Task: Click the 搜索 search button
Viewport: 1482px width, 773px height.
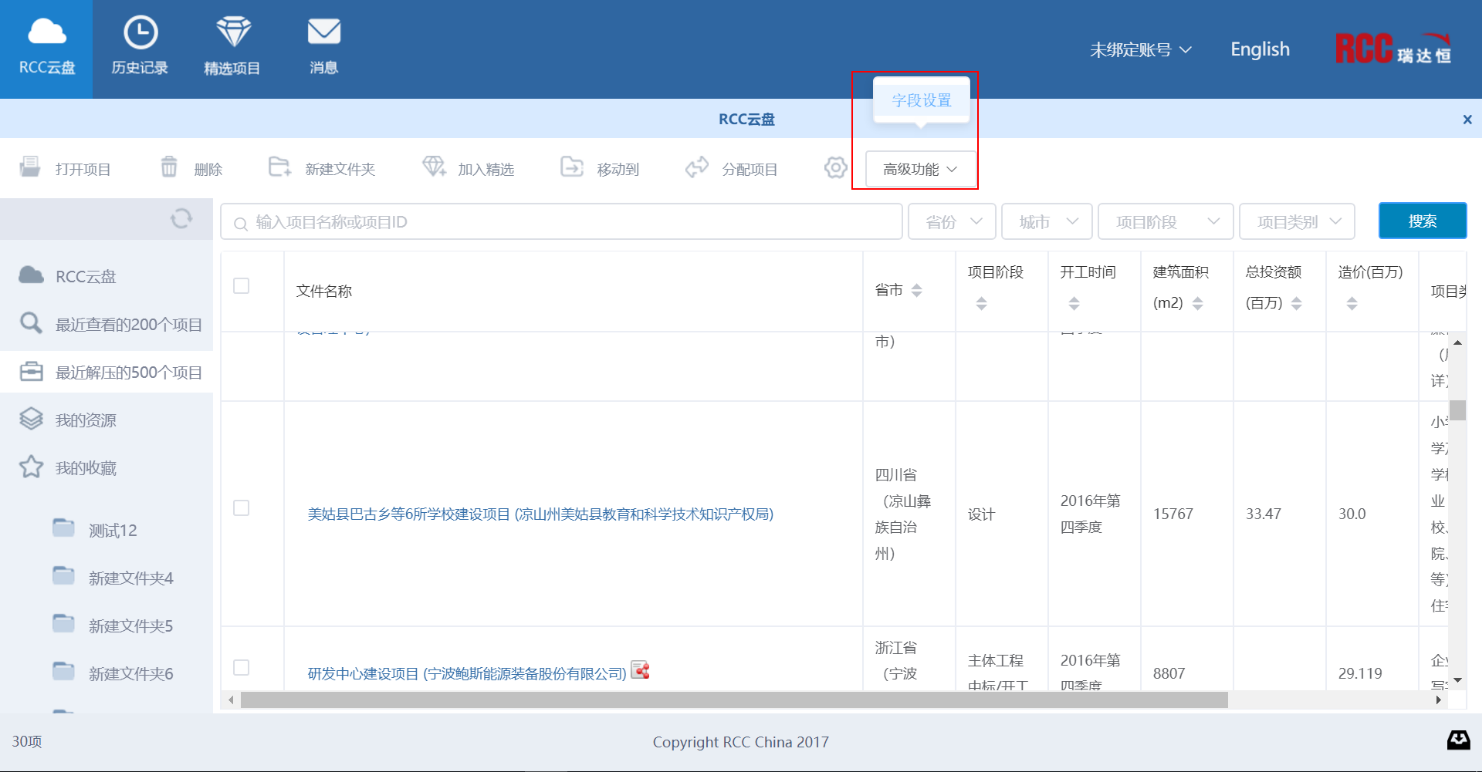Action: (1422, 221)
